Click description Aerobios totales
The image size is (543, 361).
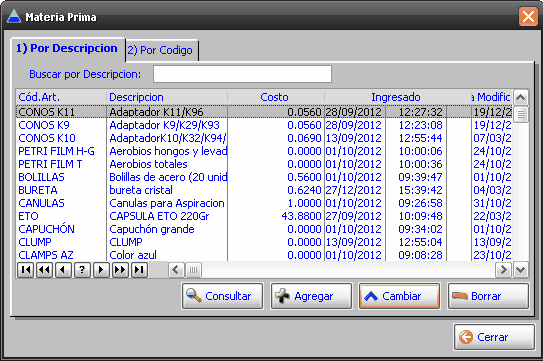coord(148,164)
